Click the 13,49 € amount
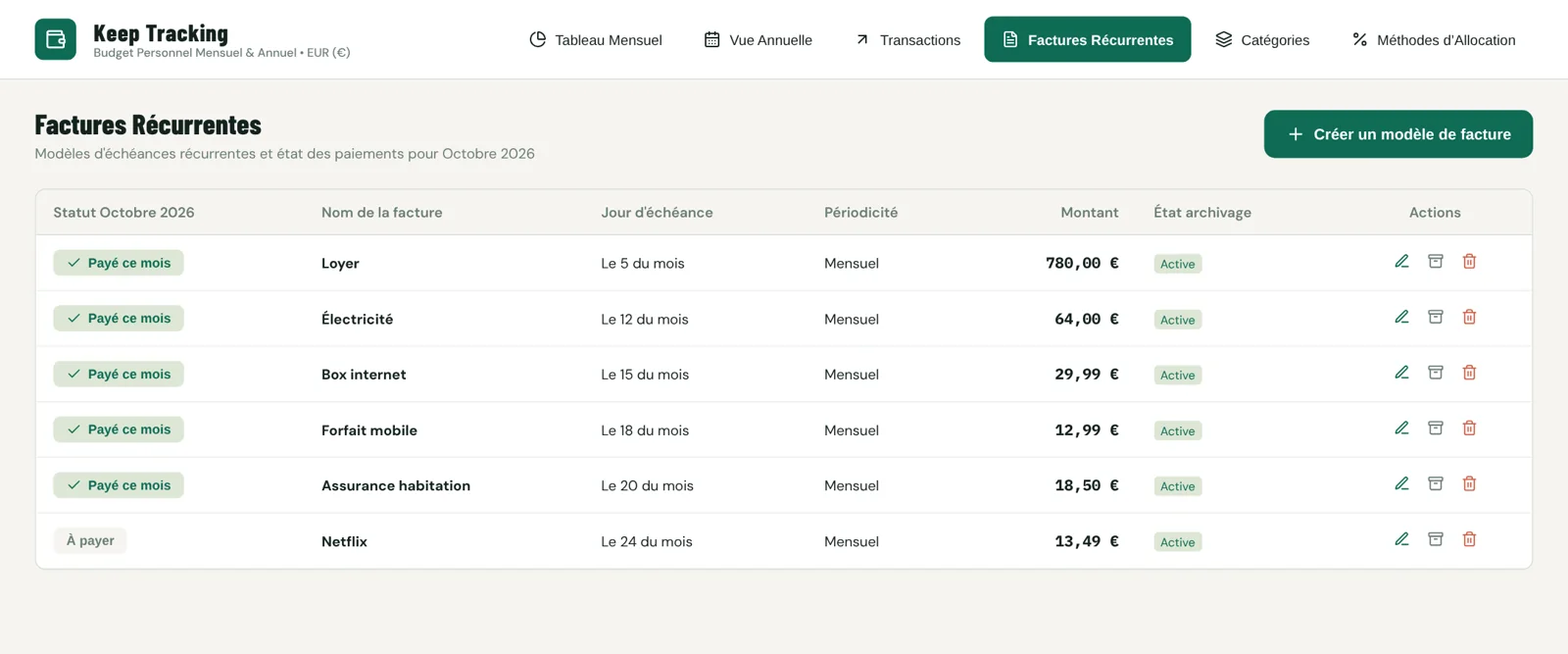1568x654 pixels. [1087, 540]
